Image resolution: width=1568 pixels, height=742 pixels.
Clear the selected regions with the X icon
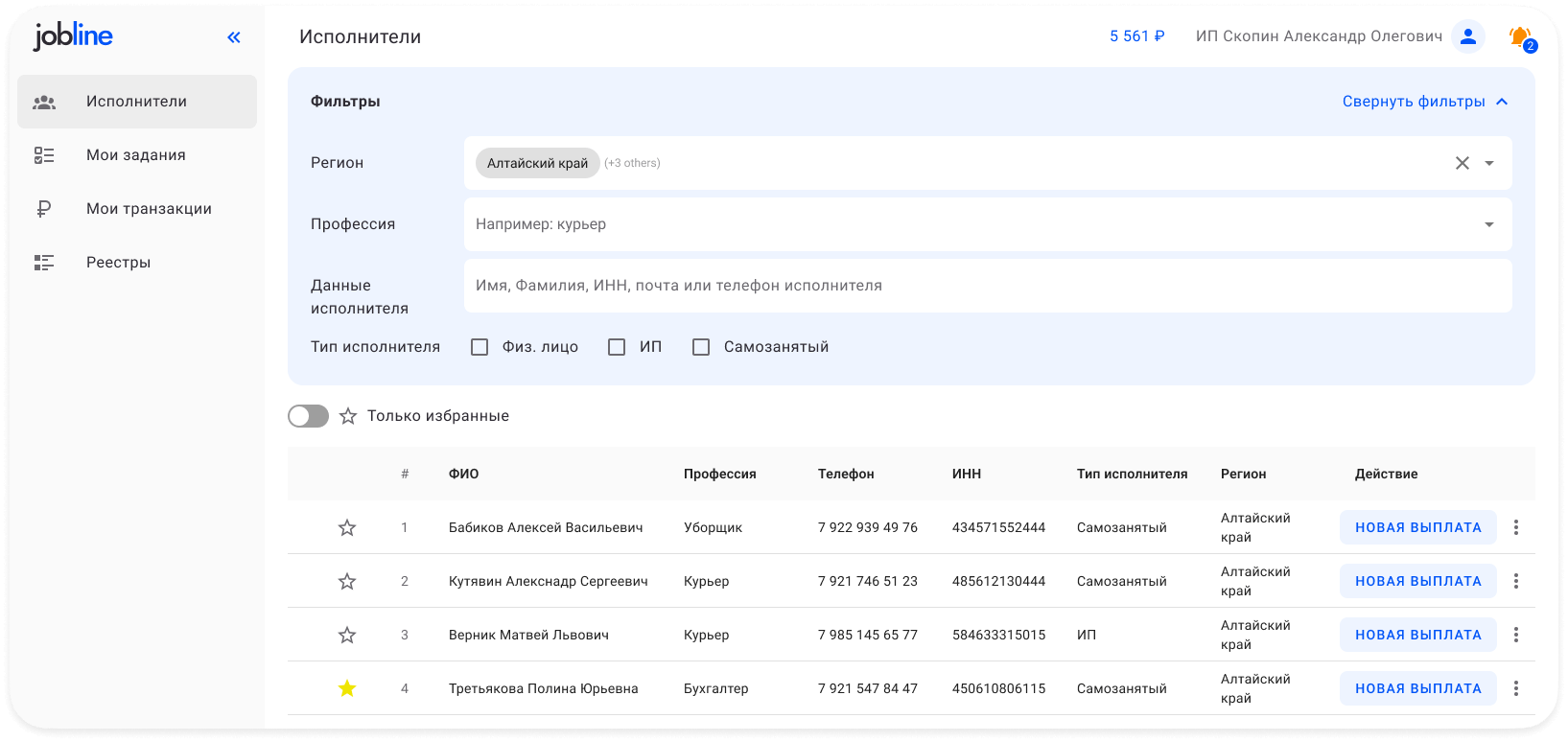pyautogui.click(x=1463, y=163)
